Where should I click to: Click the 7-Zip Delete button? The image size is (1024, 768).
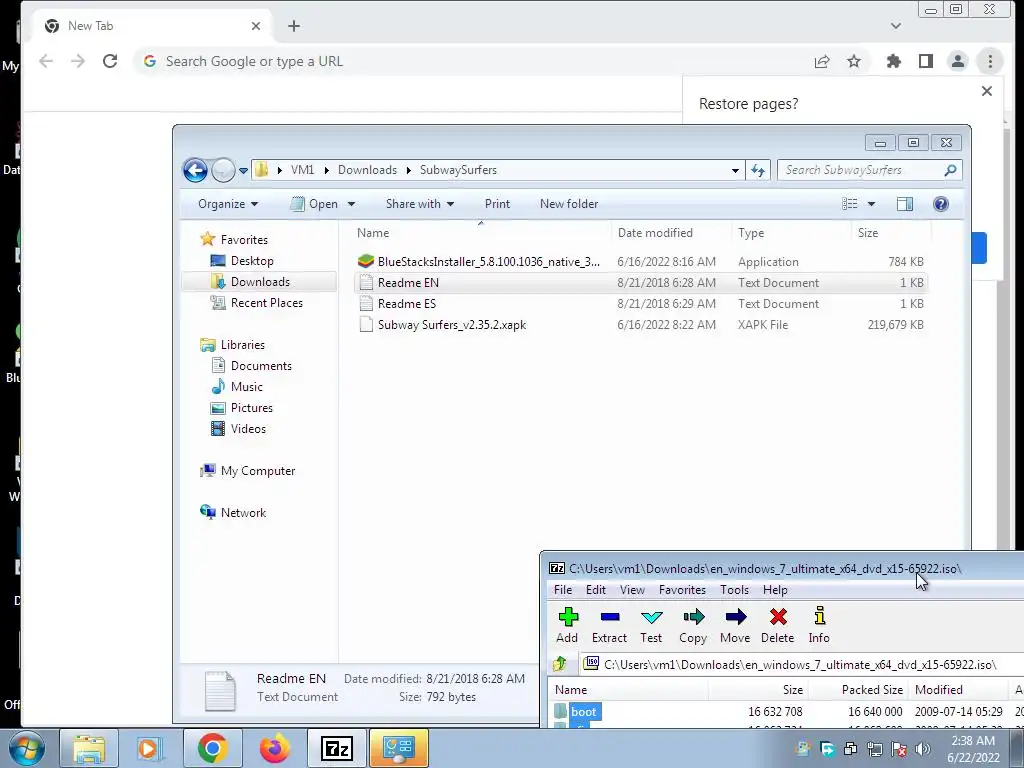pos(778,625)
